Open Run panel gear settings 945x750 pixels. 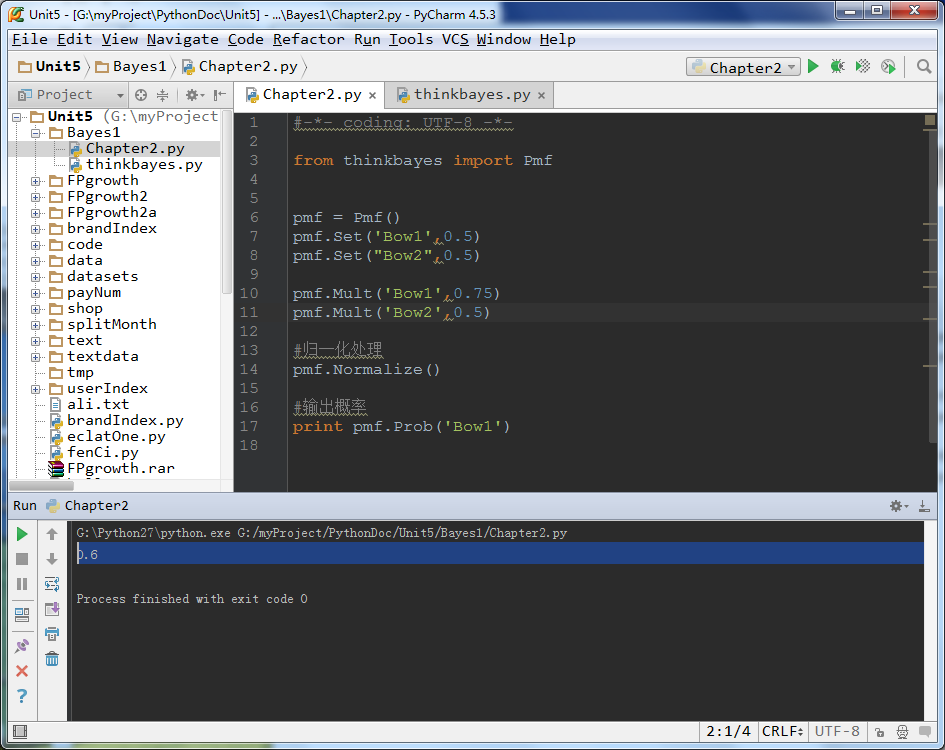click(x=899, y=506)
